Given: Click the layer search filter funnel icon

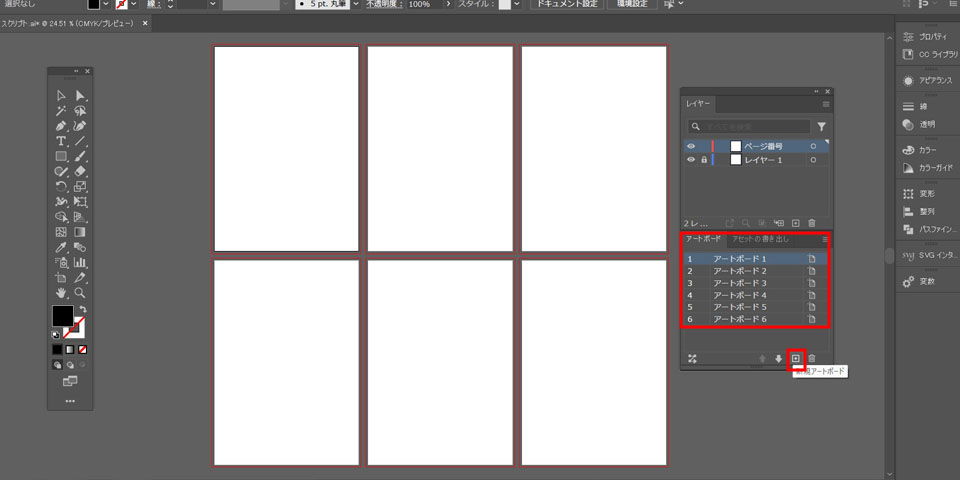Looking at the screenshot, I should pos(821,127).
